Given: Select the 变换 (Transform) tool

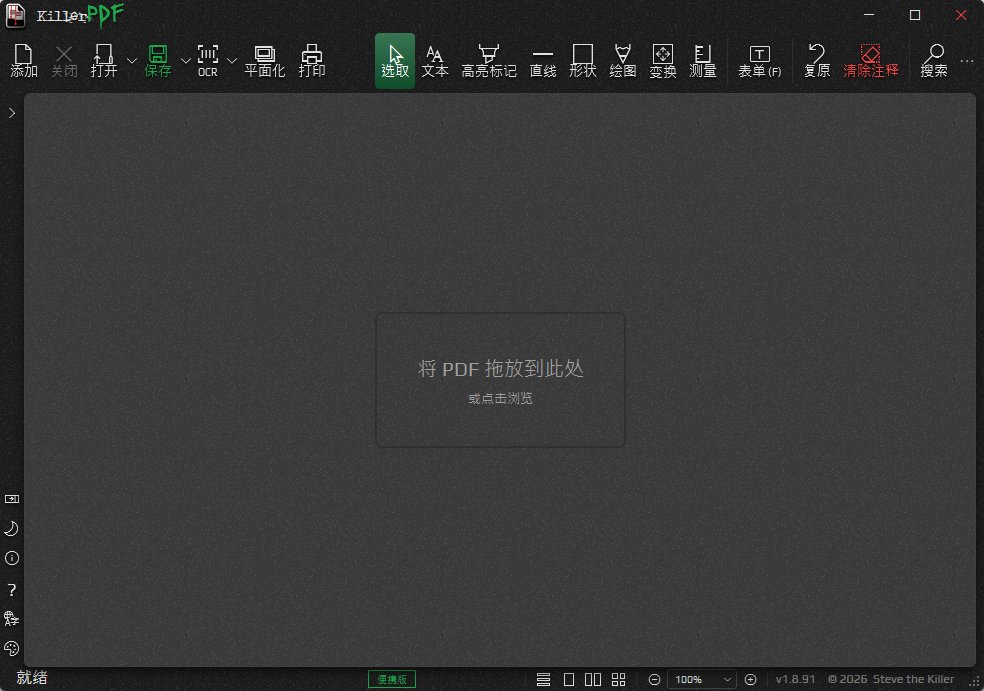Looking at the screenshot, I should [663, 61].
